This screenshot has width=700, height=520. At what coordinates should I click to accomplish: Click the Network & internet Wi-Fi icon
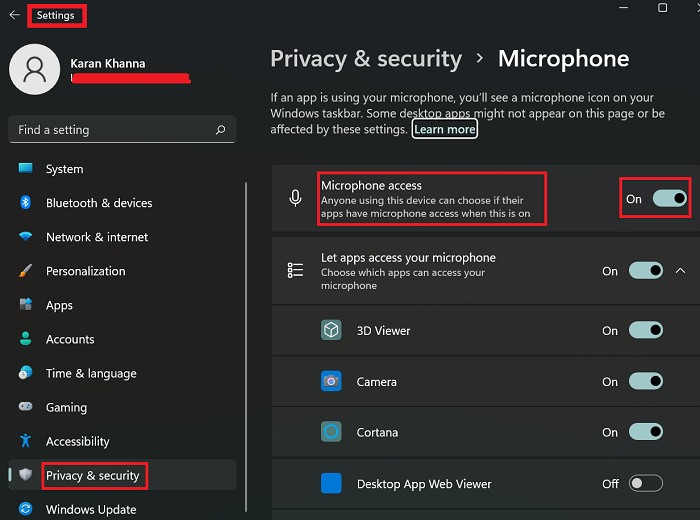(26, 237)
